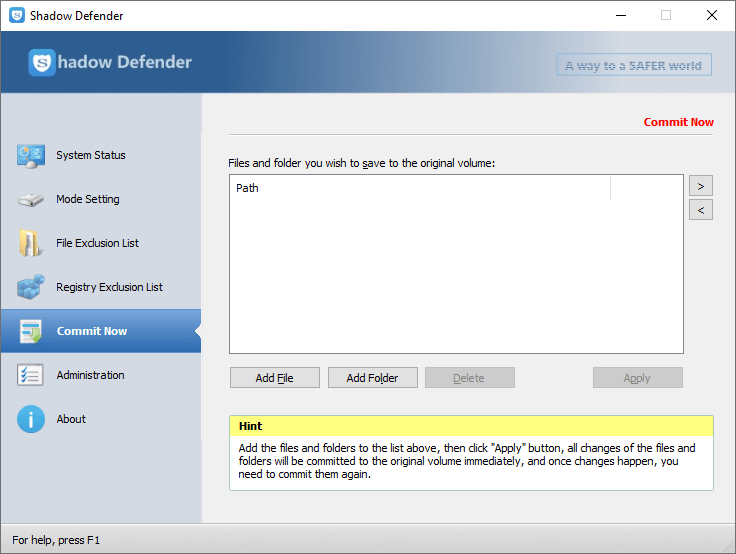Click the File Exclusion List folder icon
Screen dimensions: 736x554
point(31,243)
